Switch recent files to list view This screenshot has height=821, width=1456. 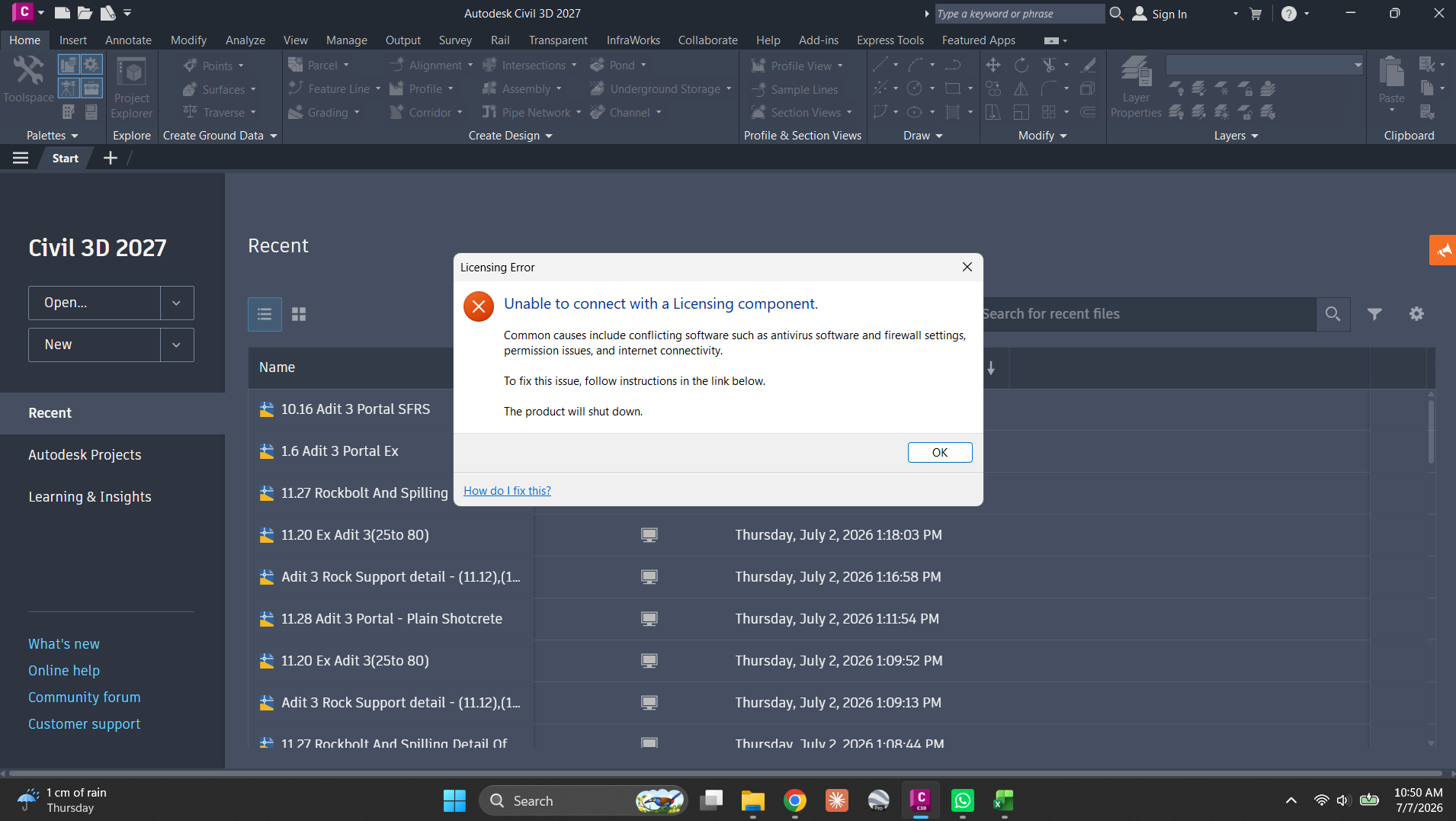[x=265, y=314]
